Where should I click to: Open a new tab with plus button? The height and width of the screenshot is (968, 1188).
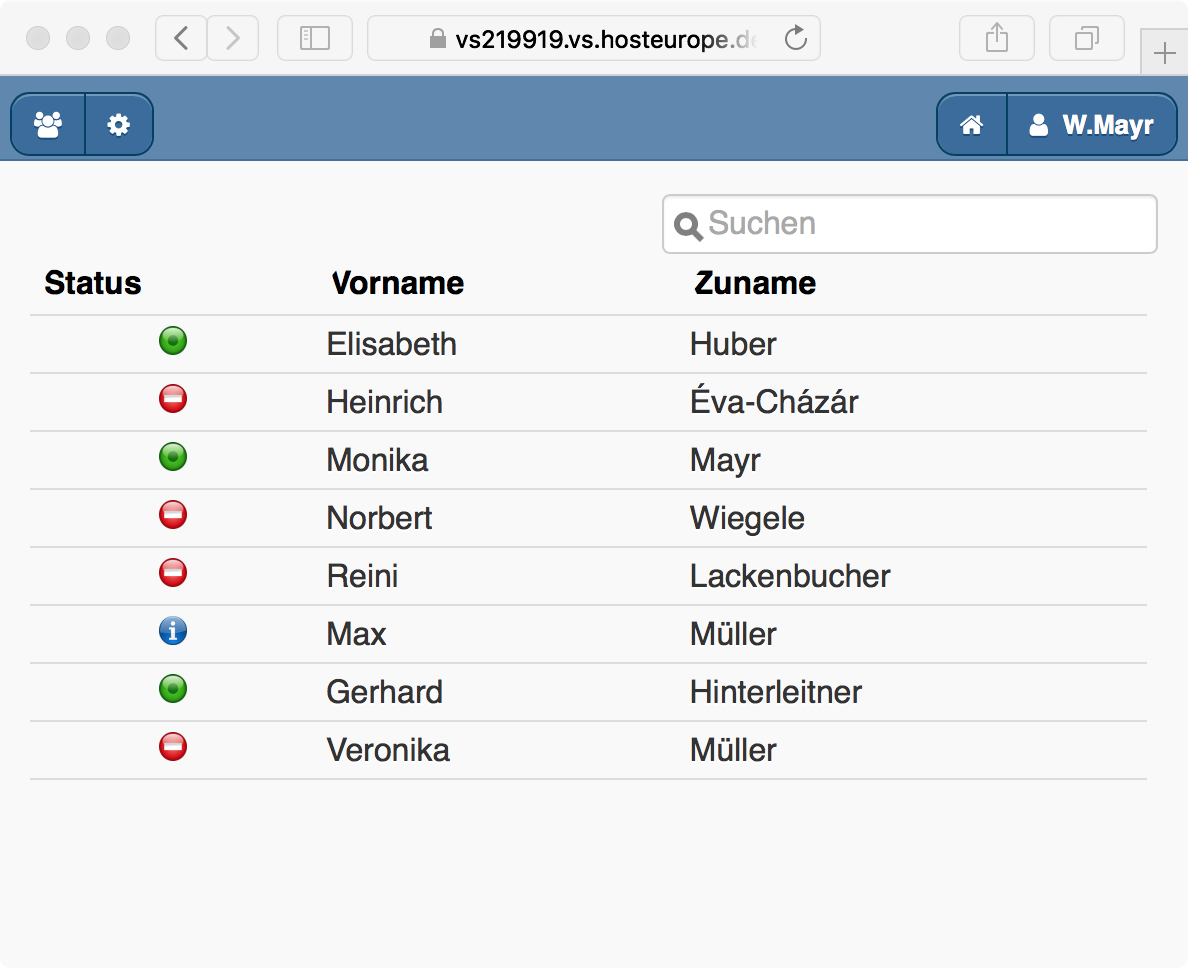[x=1165, y=54]
